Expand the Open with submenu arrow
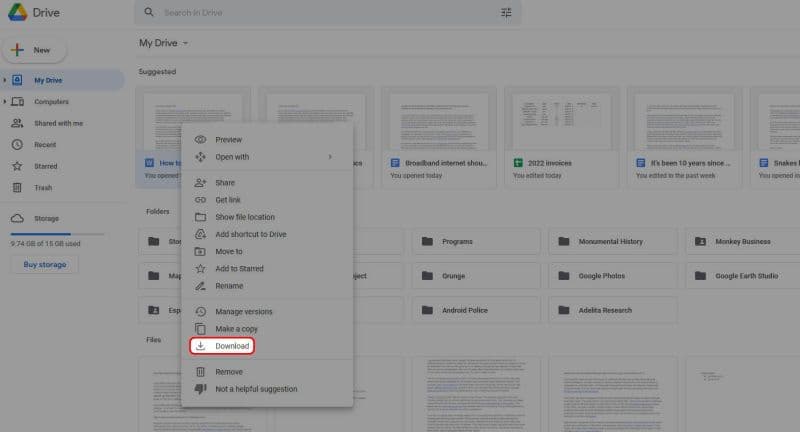 point(330,157)
